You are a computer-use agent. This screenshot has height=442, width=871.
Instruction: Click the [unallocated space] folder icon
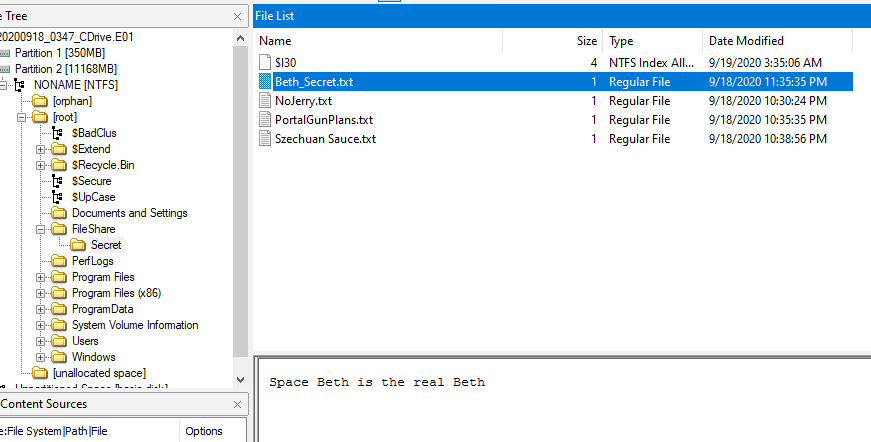(39, 373)
